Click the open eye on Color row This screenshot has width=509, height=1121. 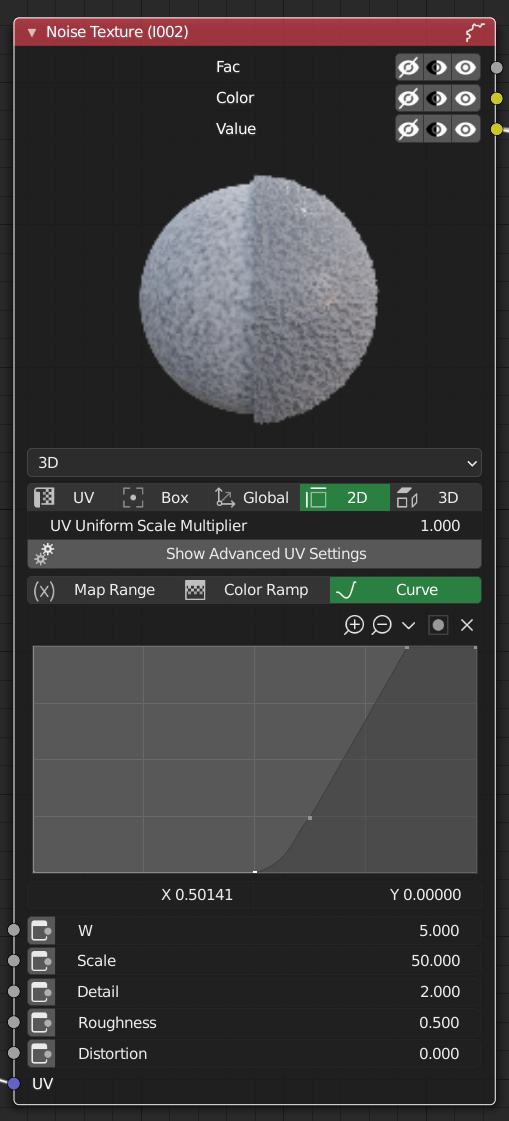465,99
